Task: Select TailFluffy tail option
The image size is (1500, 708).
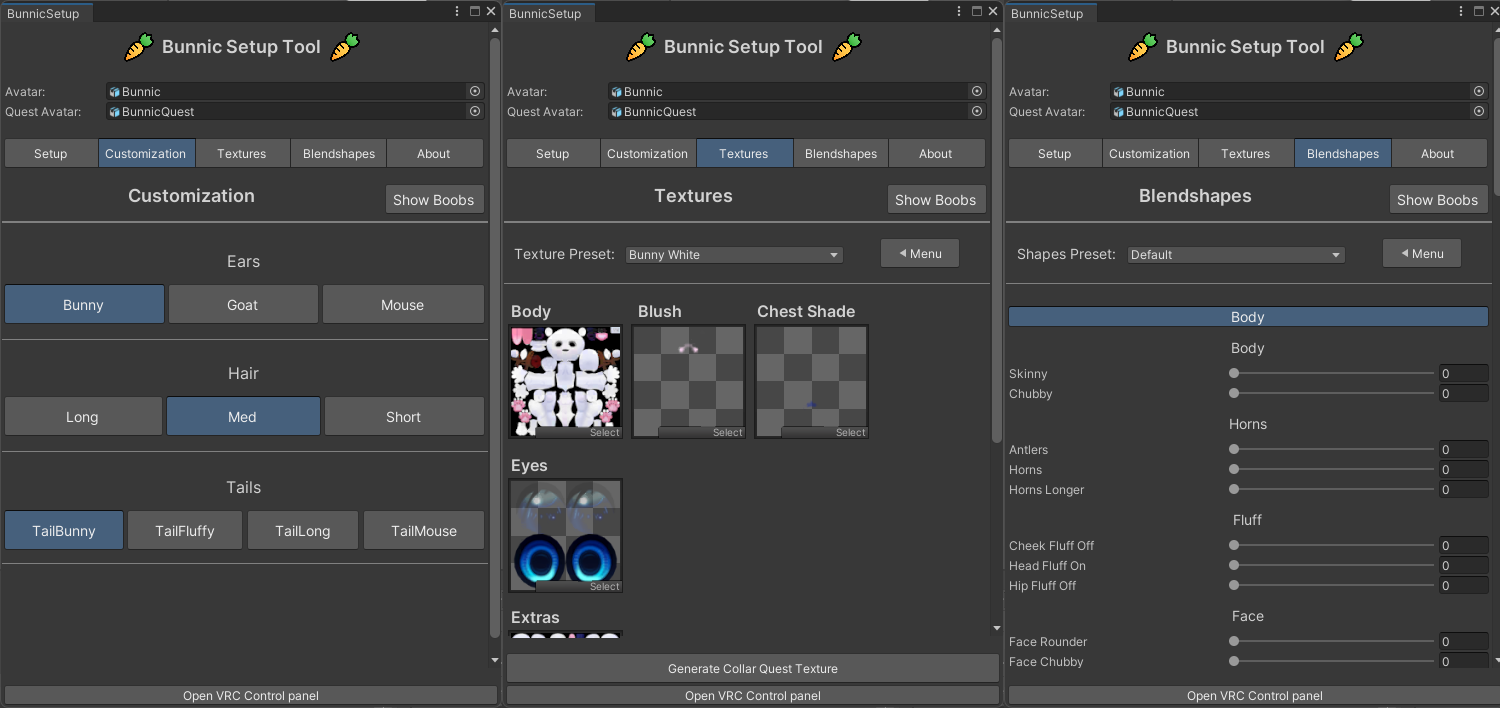Action: click(x=185, y=530)
